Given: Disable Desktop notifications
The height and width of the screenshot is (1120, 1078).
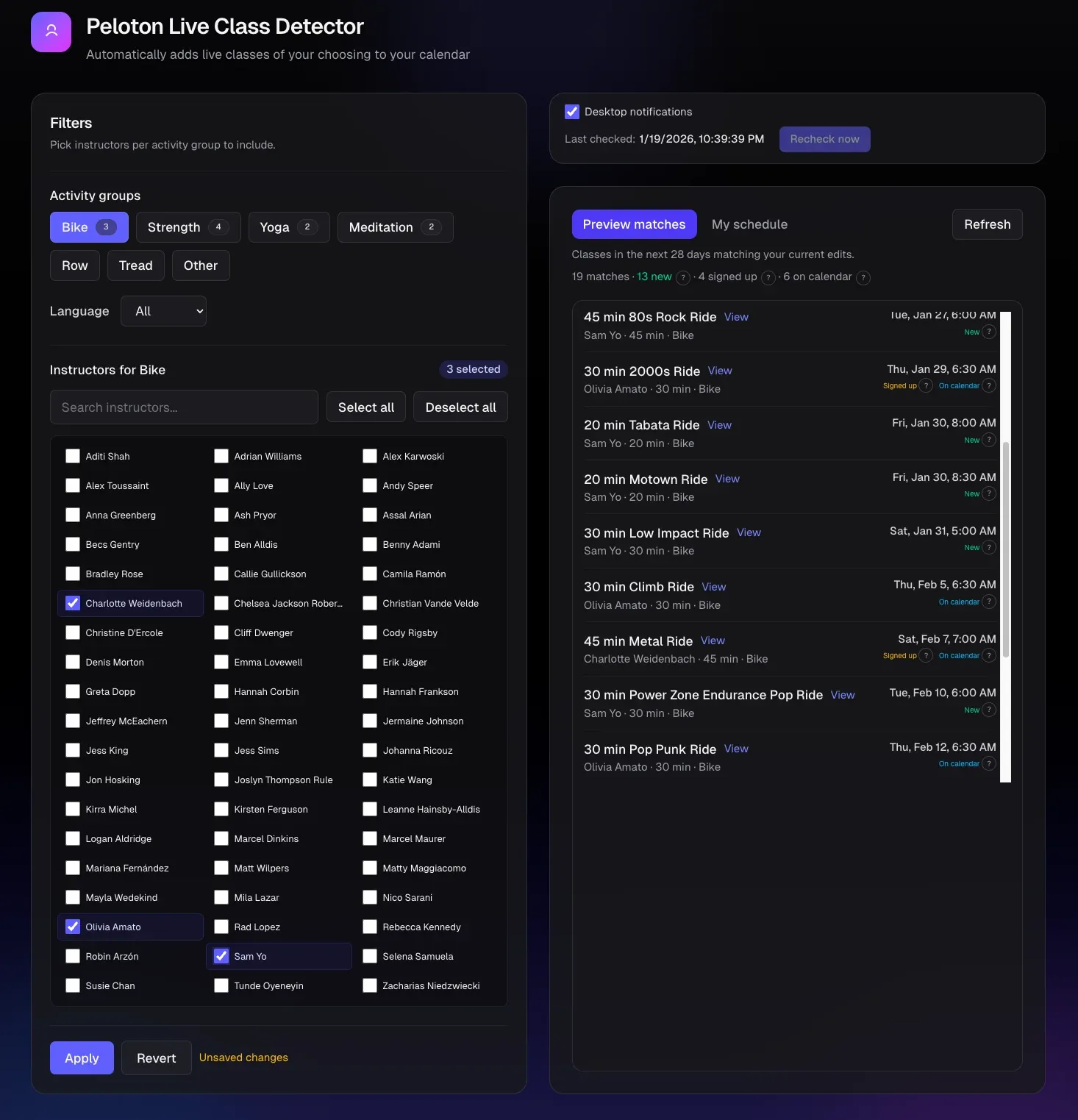Looking at the screenshot, I should [x=572, y=112].
